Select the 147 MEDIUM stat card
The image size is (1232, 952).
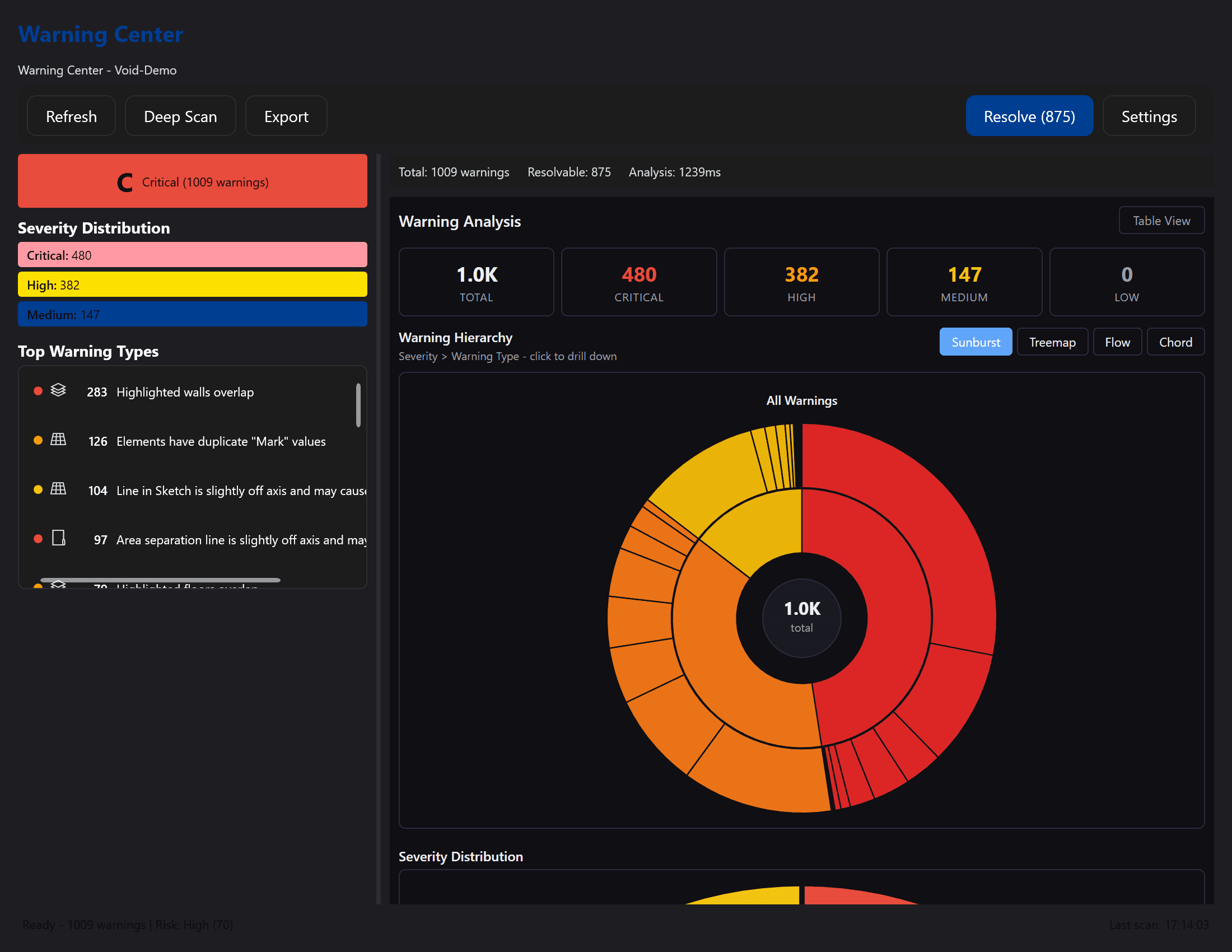965,282
